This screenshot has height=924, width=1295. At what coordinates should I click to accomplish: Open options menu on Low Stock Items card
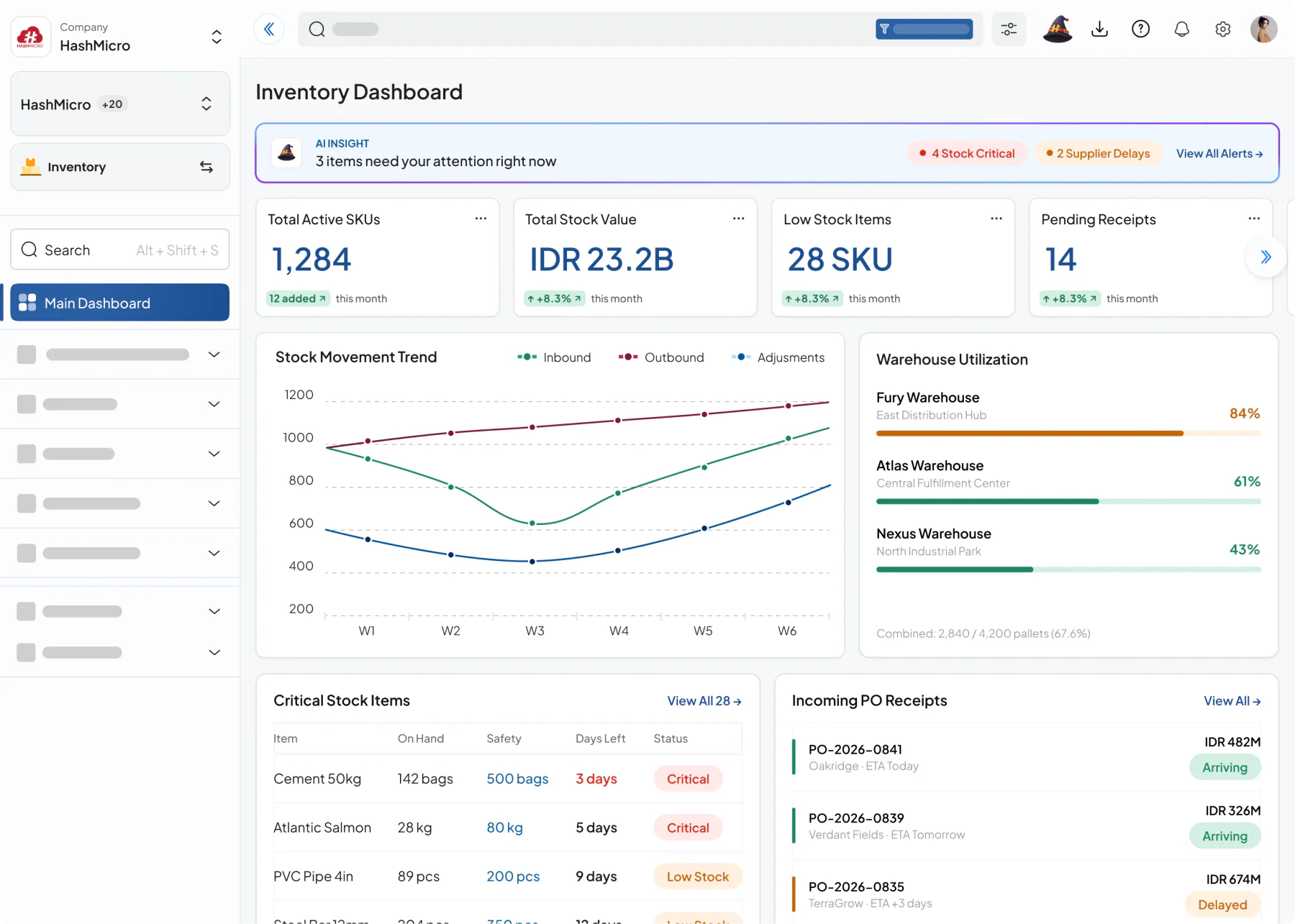[x=996, y=219]
